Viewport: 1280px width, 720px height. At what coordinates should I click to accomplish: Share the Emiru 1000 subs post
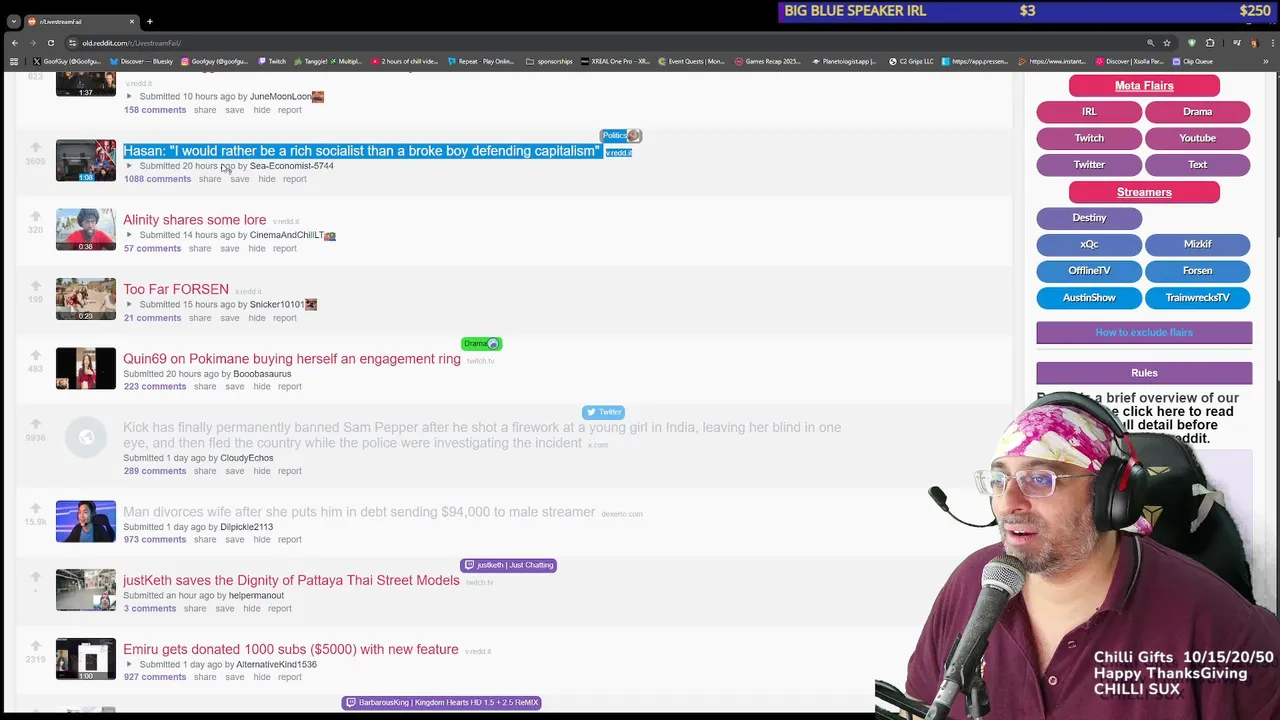pyautogui.click(x=205, y=677)
